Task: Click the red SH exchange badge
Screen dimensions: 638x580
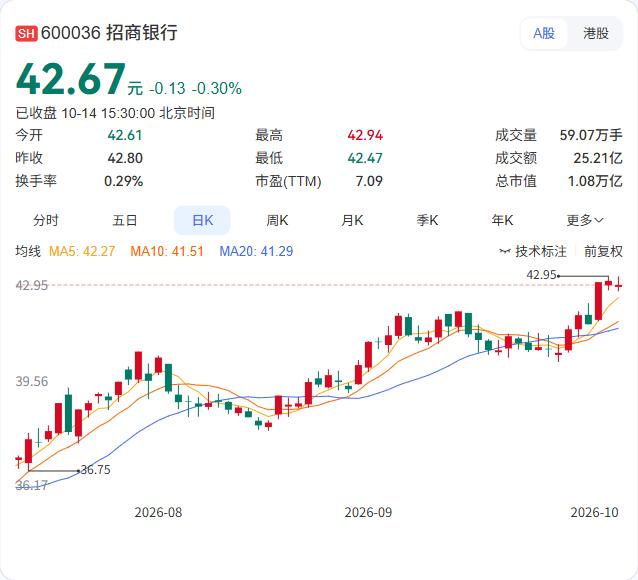Action: [x=26, y=33]
